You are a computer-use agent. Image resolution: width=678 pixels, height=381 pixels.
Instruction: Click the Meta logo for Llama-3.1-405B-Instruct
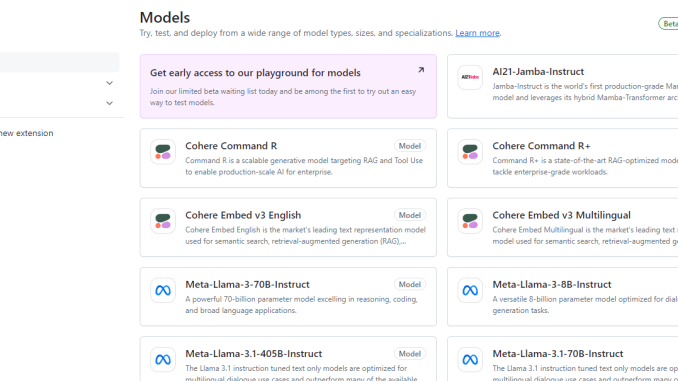pos(163,359)
